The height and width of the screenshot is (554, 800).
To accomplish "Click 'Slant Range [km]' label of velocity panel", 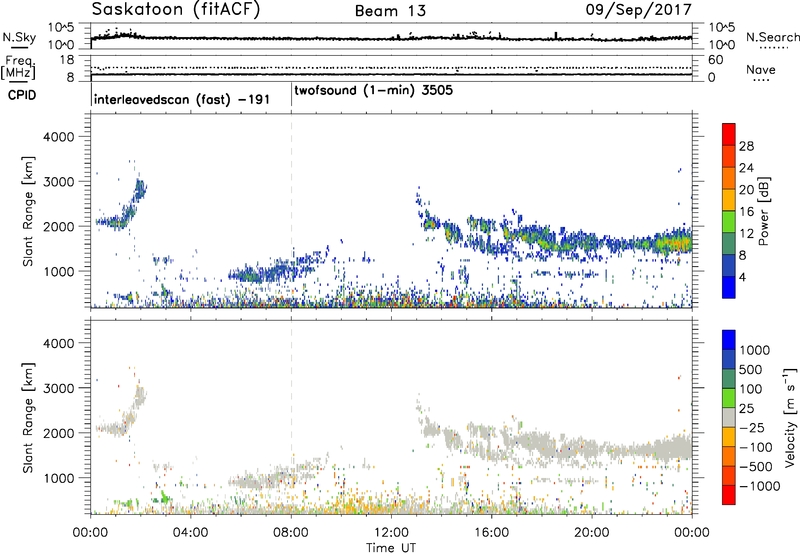I will coord(28,417).
